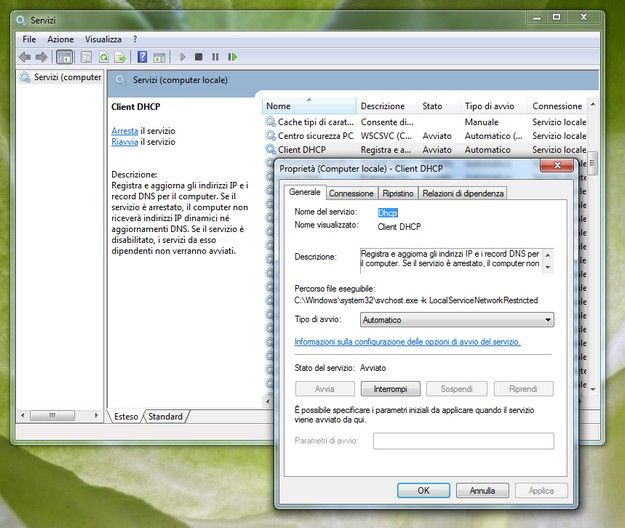Click the Arresta il servizio link
The height and width of the screenshot is (528, 625).
click(125, 131)
